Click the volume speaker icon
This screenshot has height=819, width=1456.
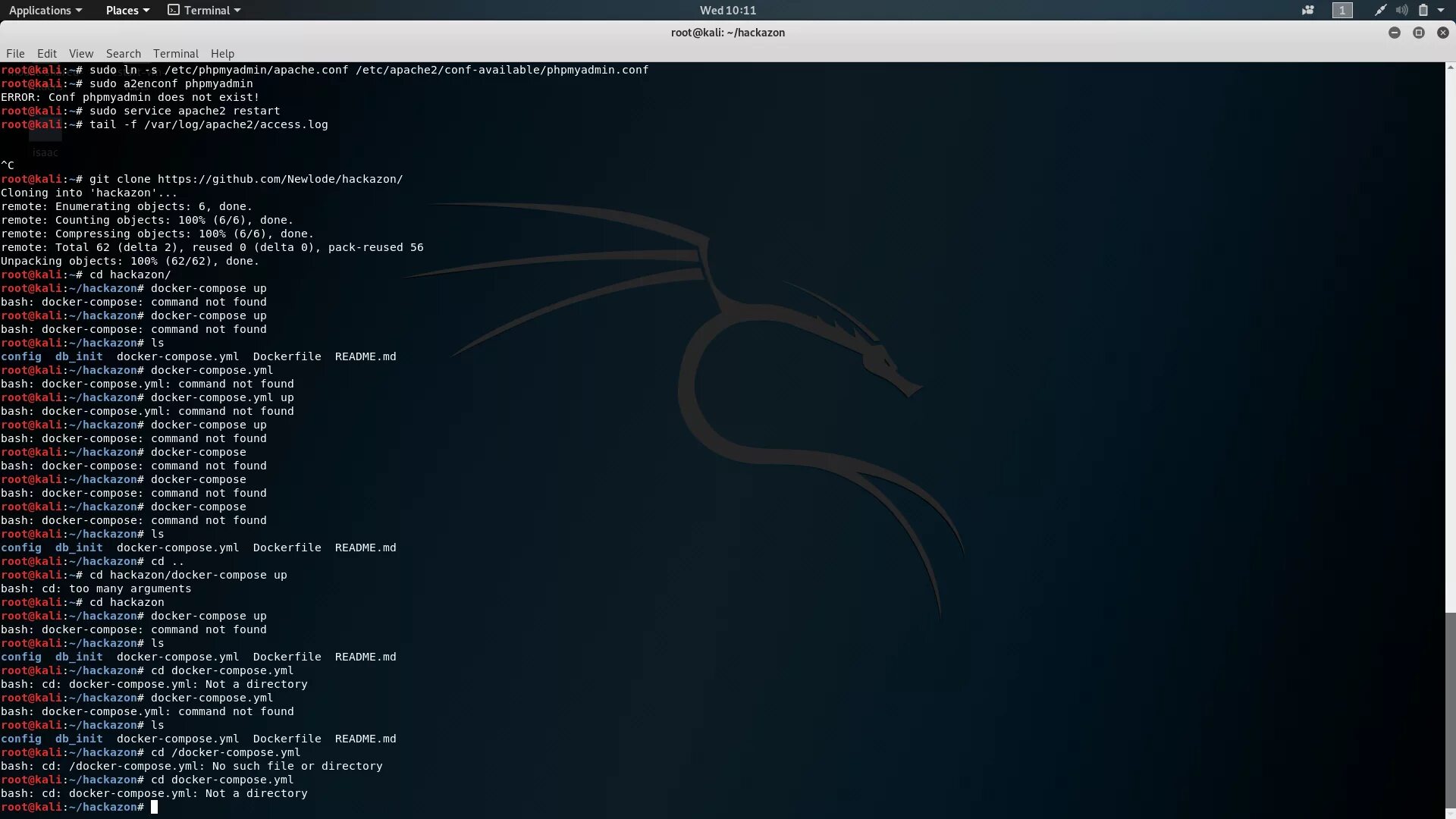pos(1401,10)
